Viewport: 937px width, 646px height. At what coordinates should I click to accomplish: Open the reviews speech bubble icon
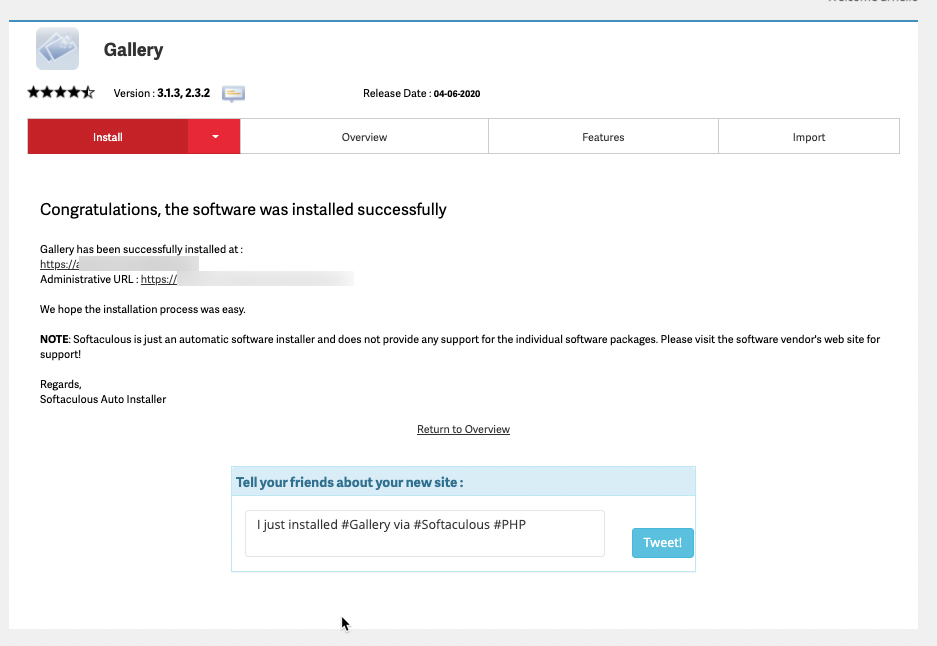[x=234, y=94]
